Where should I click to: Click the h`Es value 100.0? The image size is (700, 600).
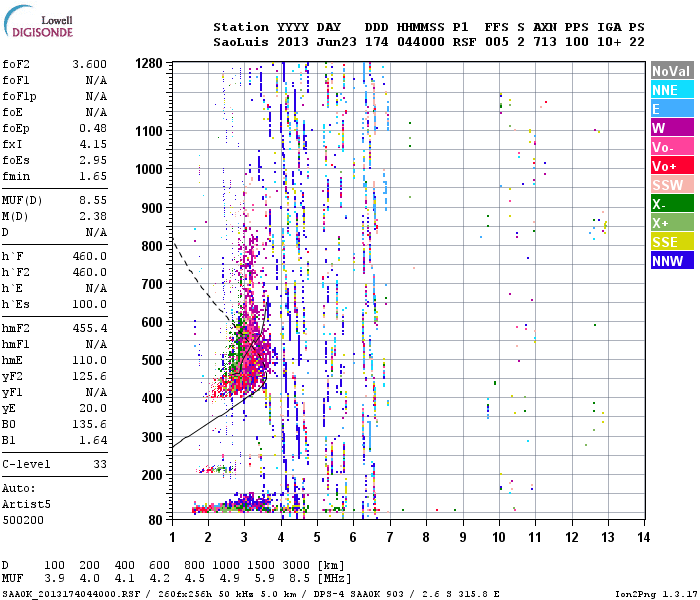coord(90,304)
